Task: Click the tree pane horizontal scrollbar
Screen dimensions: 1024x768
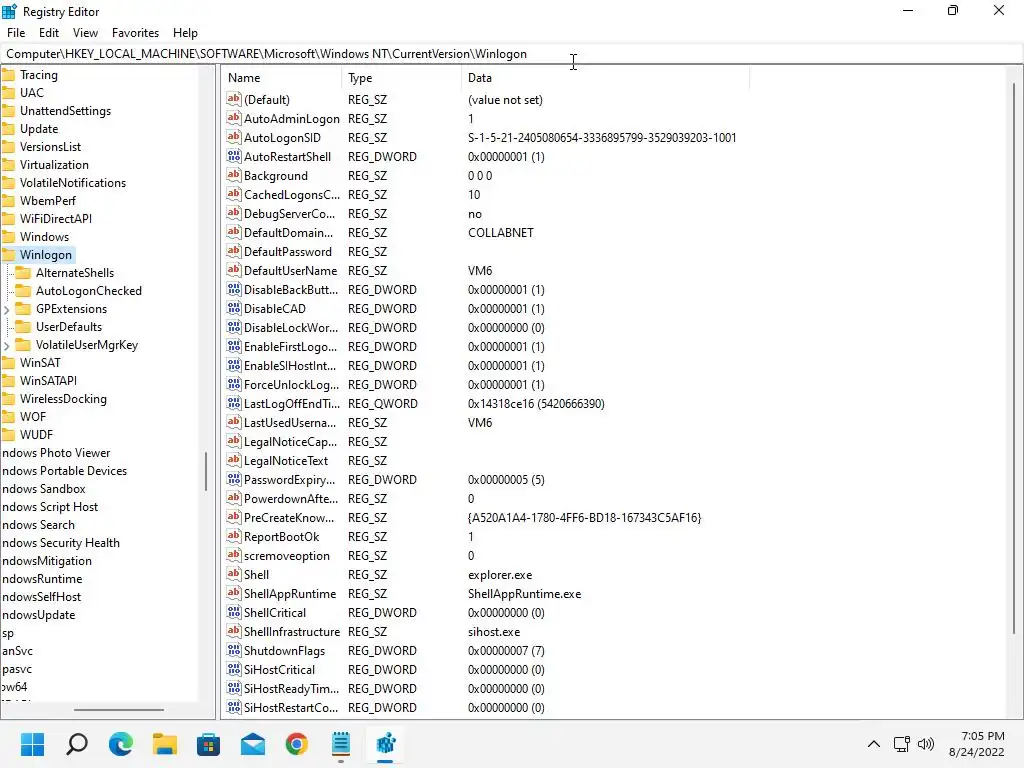Action: 118,709
